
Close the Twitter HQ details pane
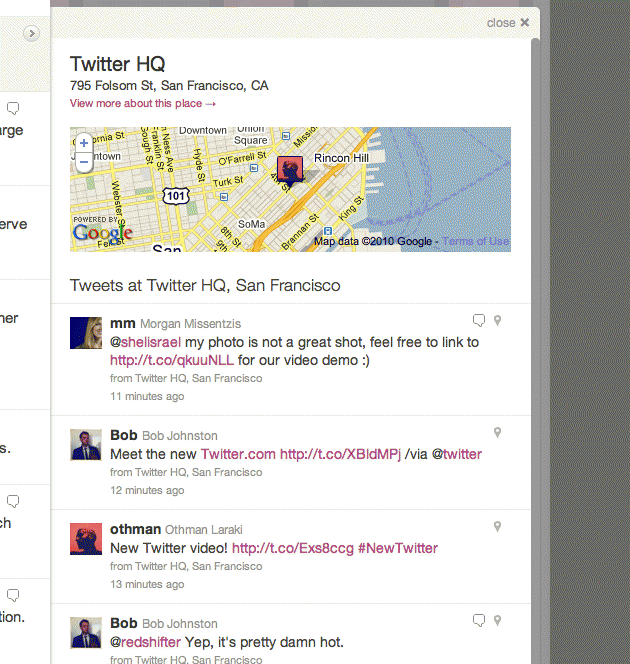[x=508, y=23]
